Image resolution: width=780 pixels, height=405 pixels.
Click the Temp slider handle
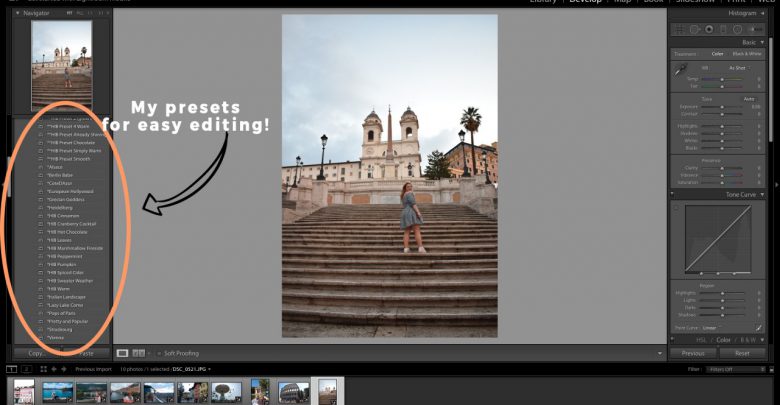pos(722,79)
